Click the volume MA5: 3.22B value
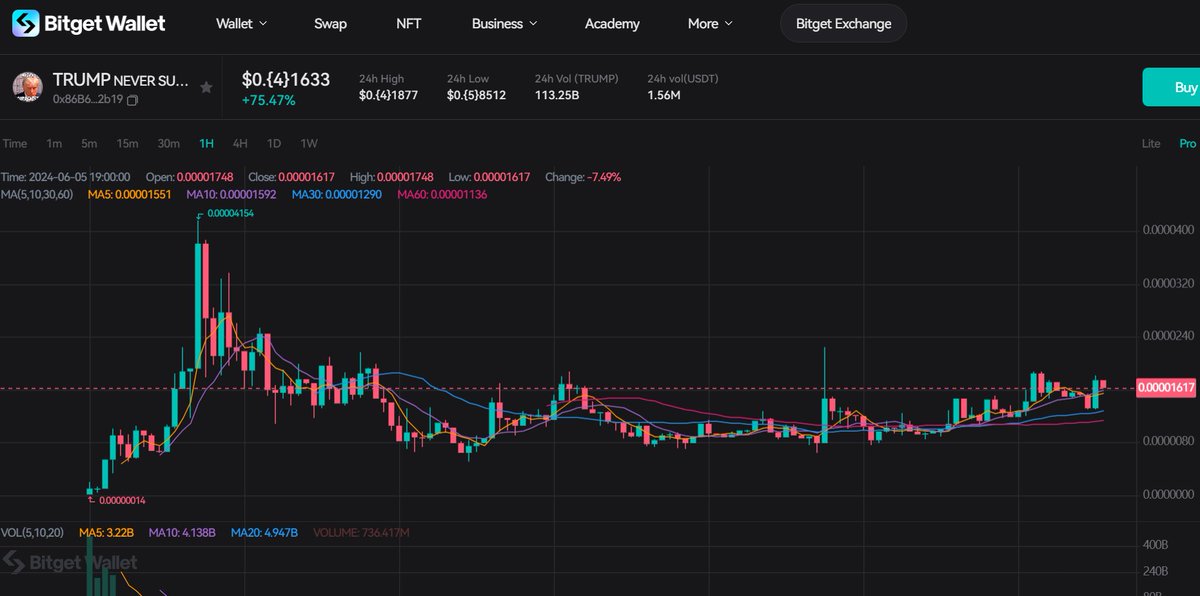Image resolution: width=1200 pixels, height=596 pixels. point(105,532)
